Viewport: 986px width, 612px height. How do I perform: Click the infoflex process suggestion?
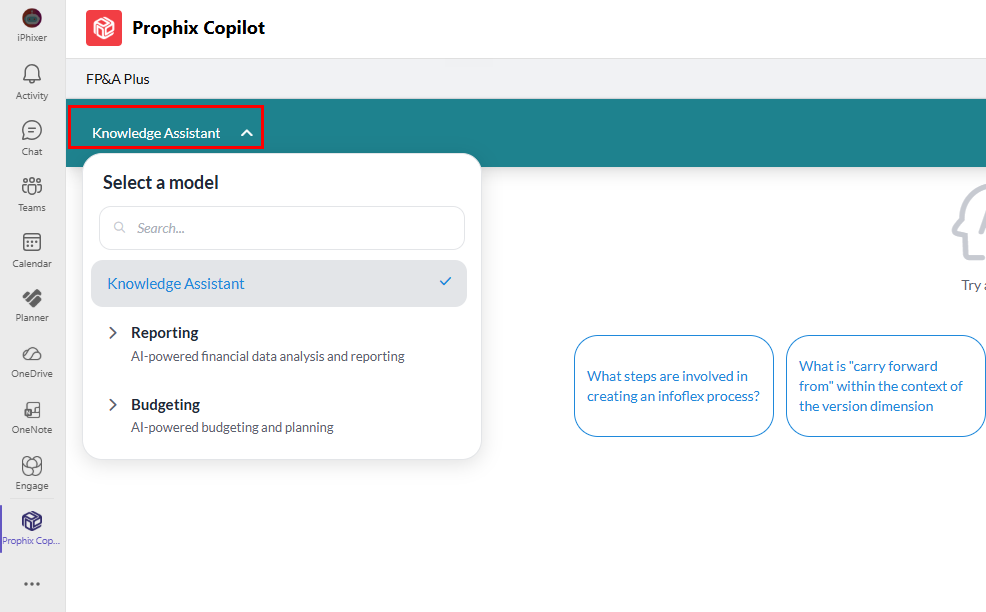673,386
